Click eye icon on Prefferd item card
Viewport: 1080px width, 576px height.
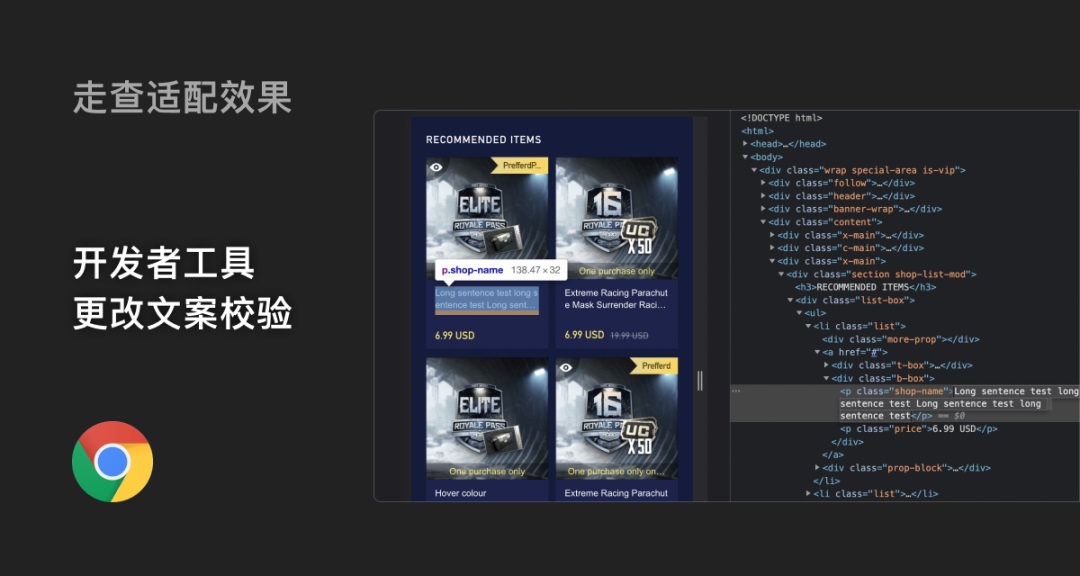[565, 368]
